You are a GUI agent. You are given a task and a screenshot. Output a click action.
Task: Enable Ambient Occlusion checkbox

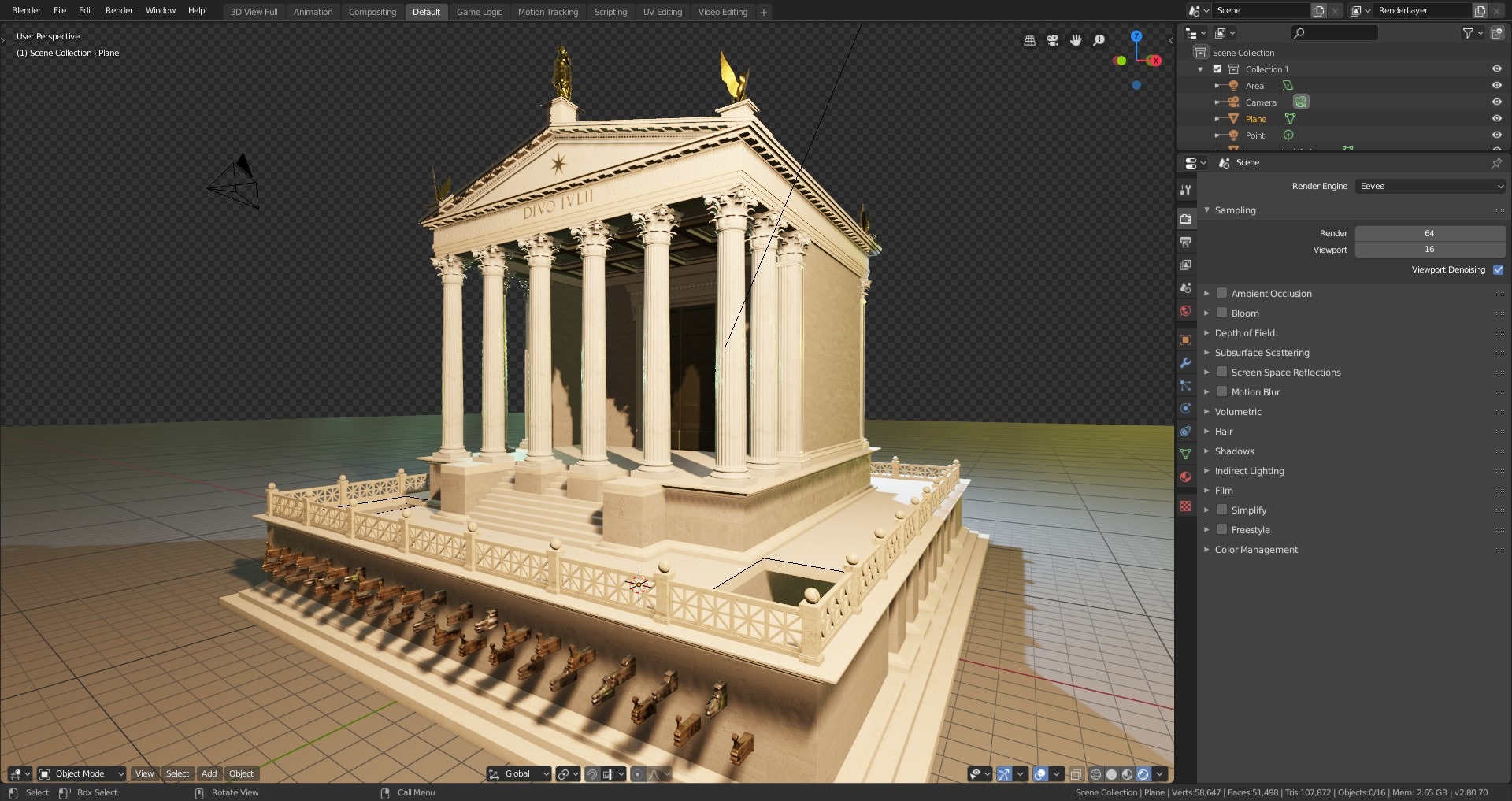click(1222, 293)
